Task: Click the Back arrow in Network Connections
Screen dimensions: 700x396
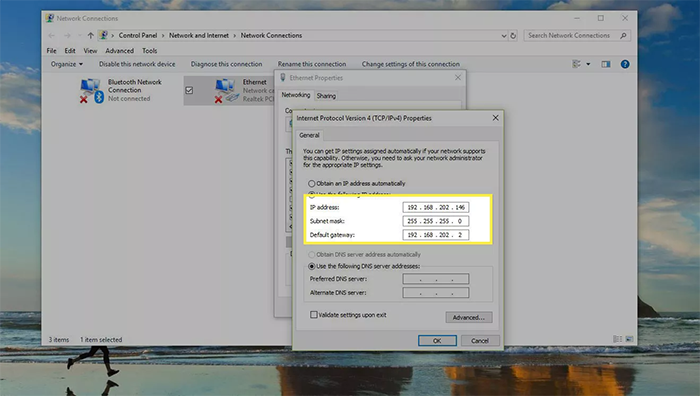Action: (x=52, y=35)
